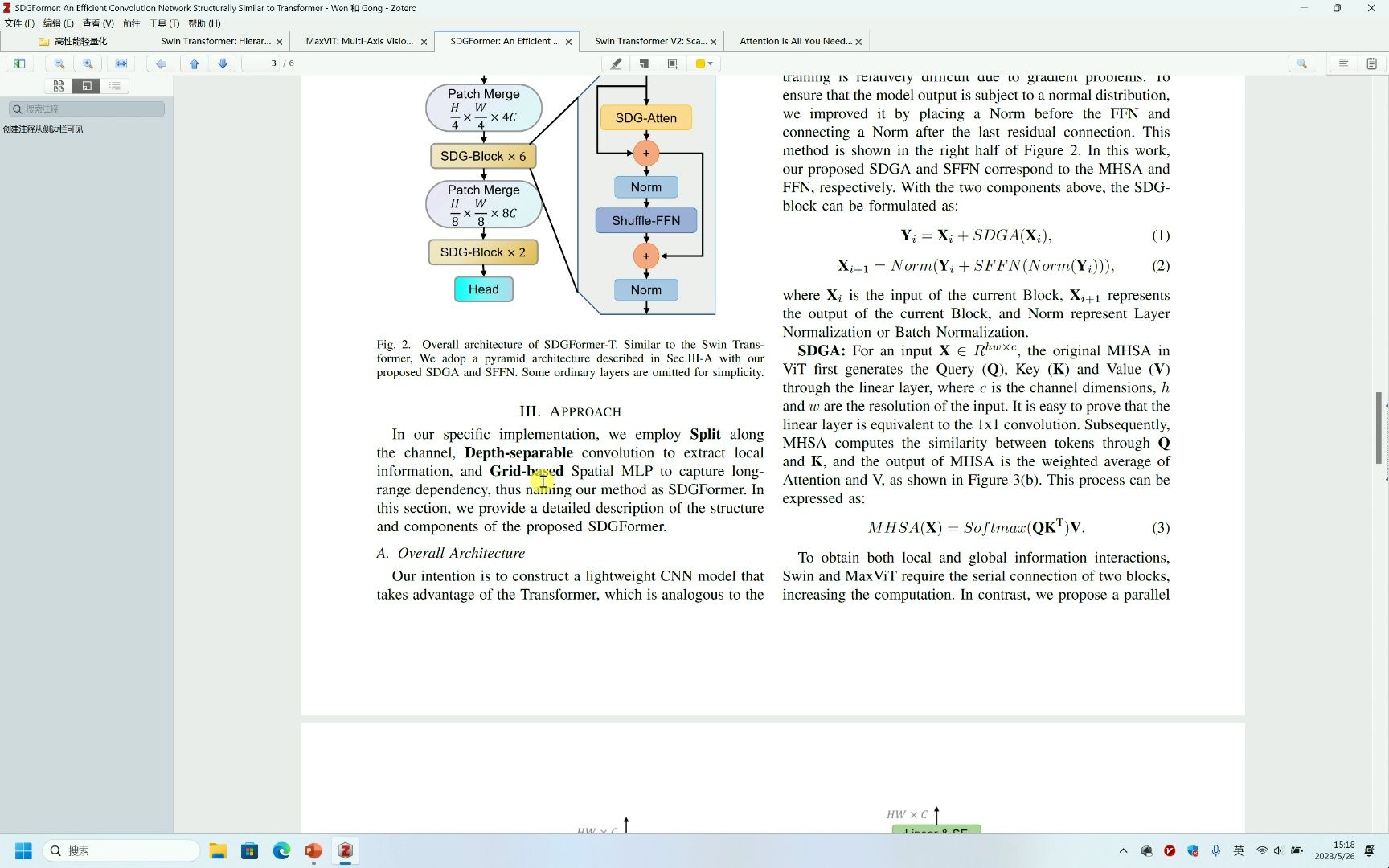Switch the 英 input method indicator
1389x868 pixels.
coord(1239,850)
